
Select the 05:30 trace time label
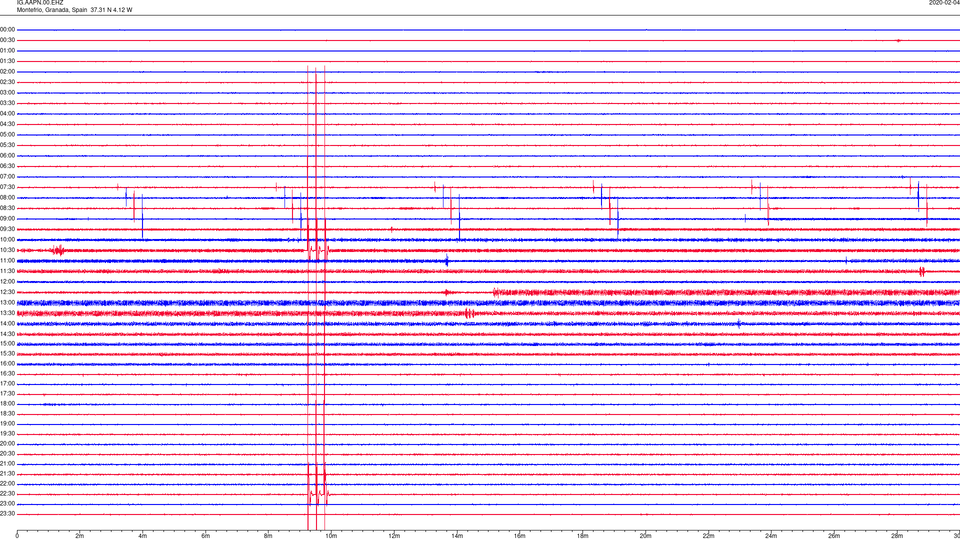pyautogui.click(x=8, y=145)
